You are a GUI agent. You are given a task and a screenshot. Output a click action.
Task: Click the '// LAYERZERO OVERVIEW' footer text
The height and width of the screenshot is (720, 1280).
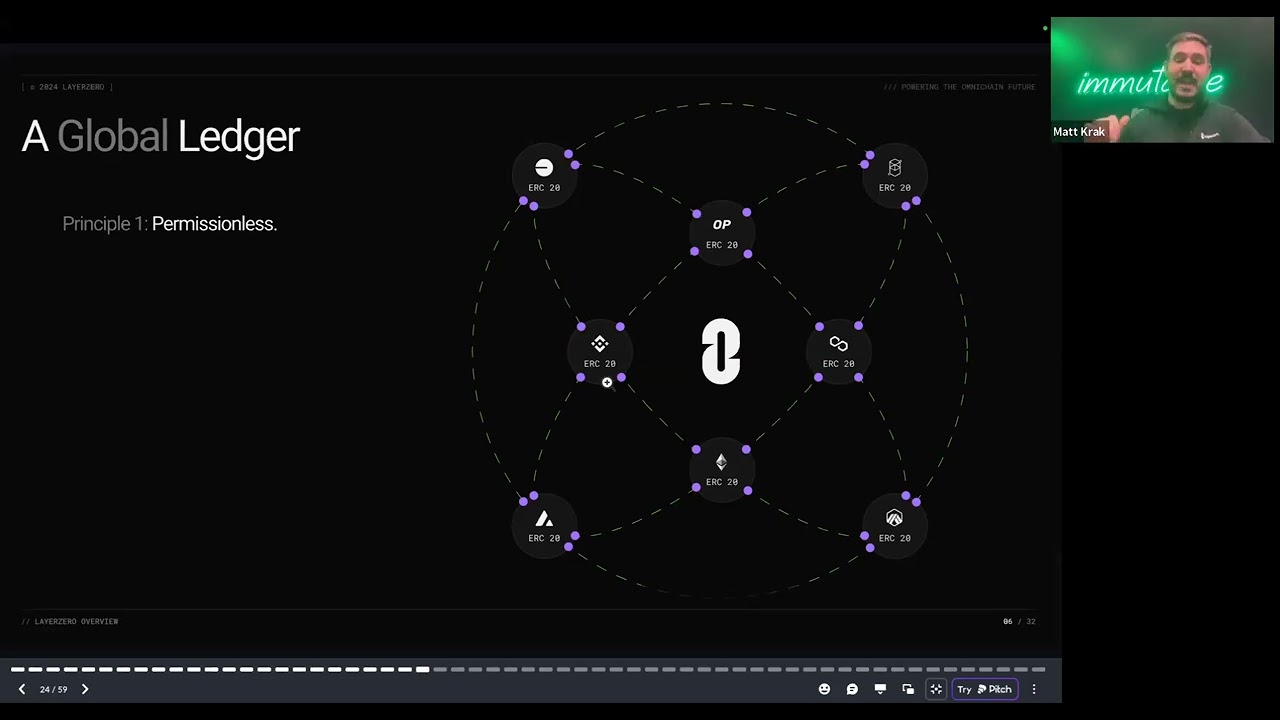point(70,622)
